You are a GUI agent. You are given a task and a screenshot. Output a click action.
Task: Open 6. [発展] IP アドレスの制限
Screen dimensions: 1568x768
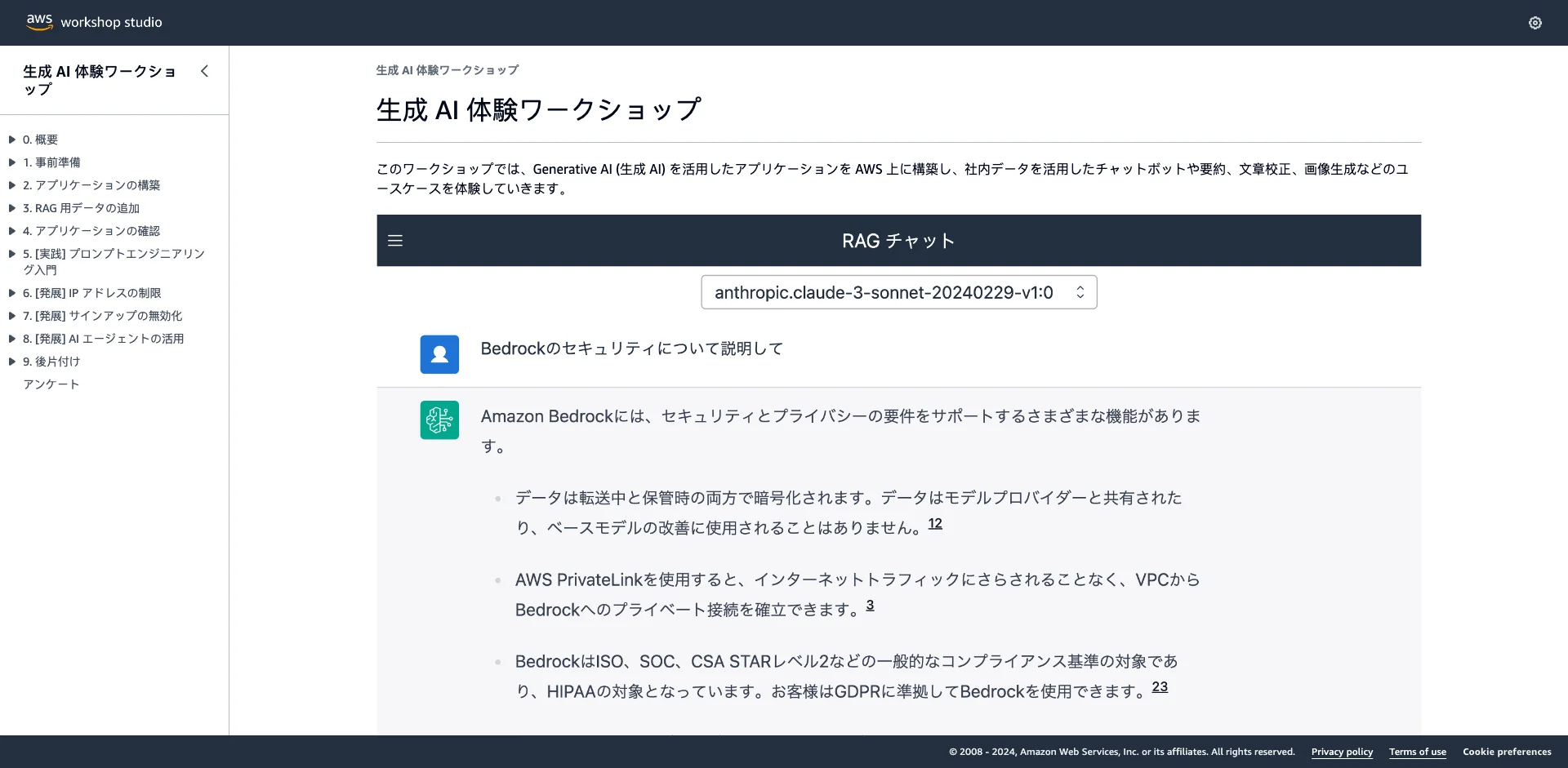click(91, 293)
